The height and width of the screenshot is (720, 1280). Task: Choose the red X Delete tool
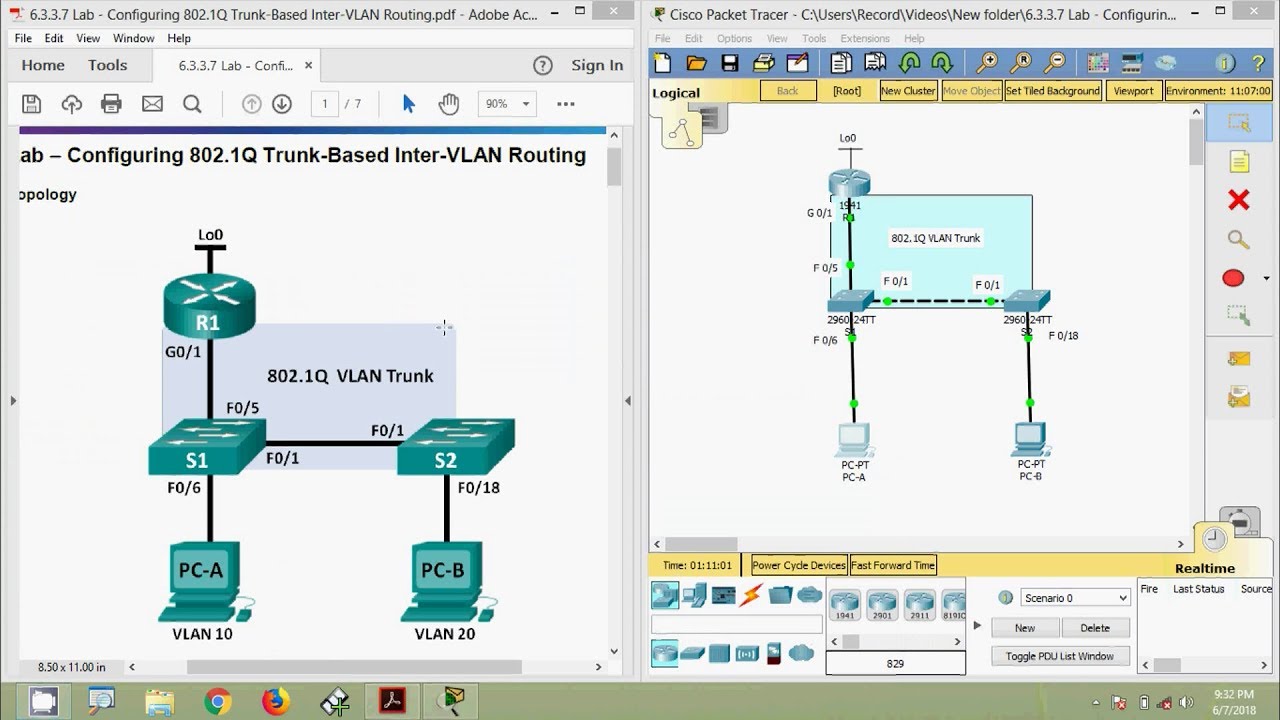tap(1239, 201)
